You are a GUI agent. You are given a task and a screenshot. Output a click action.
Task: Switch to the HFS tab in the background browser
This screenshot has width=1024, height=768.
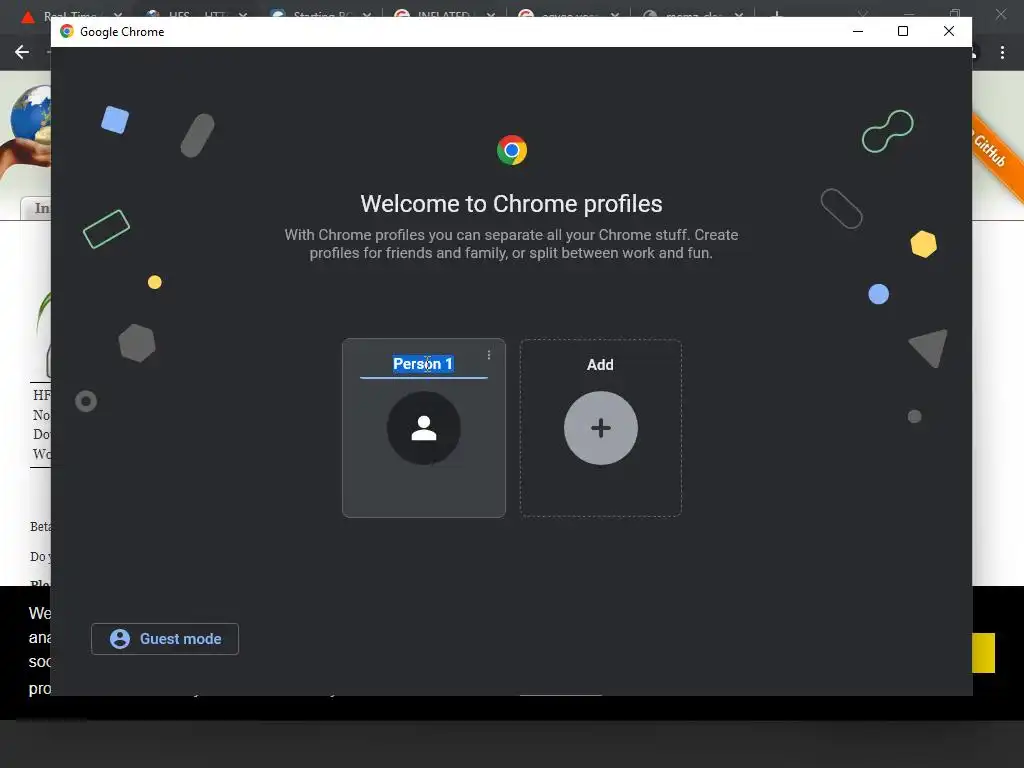tap(196, 14)
